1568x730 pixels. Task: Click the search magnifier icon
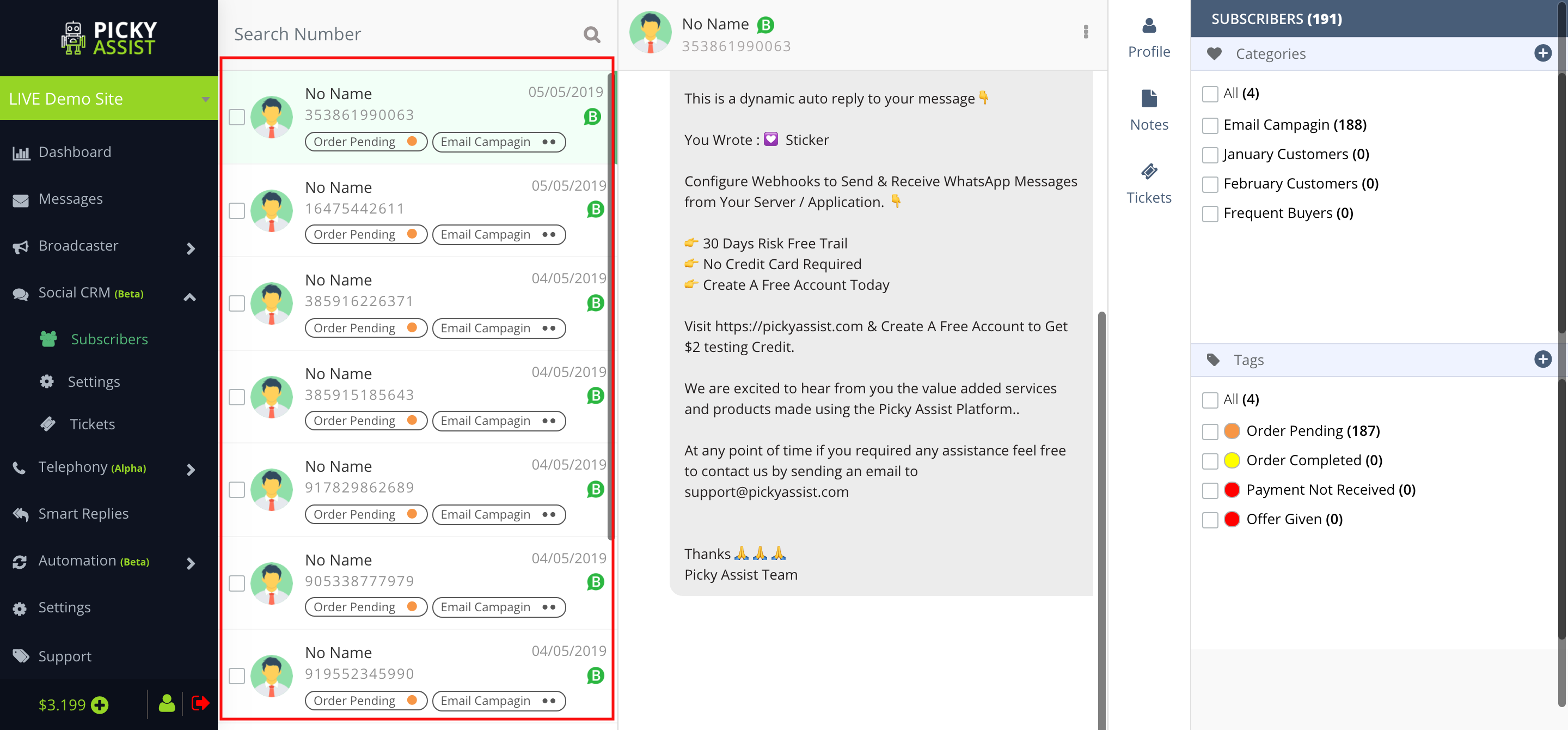(x=592, y=34)
